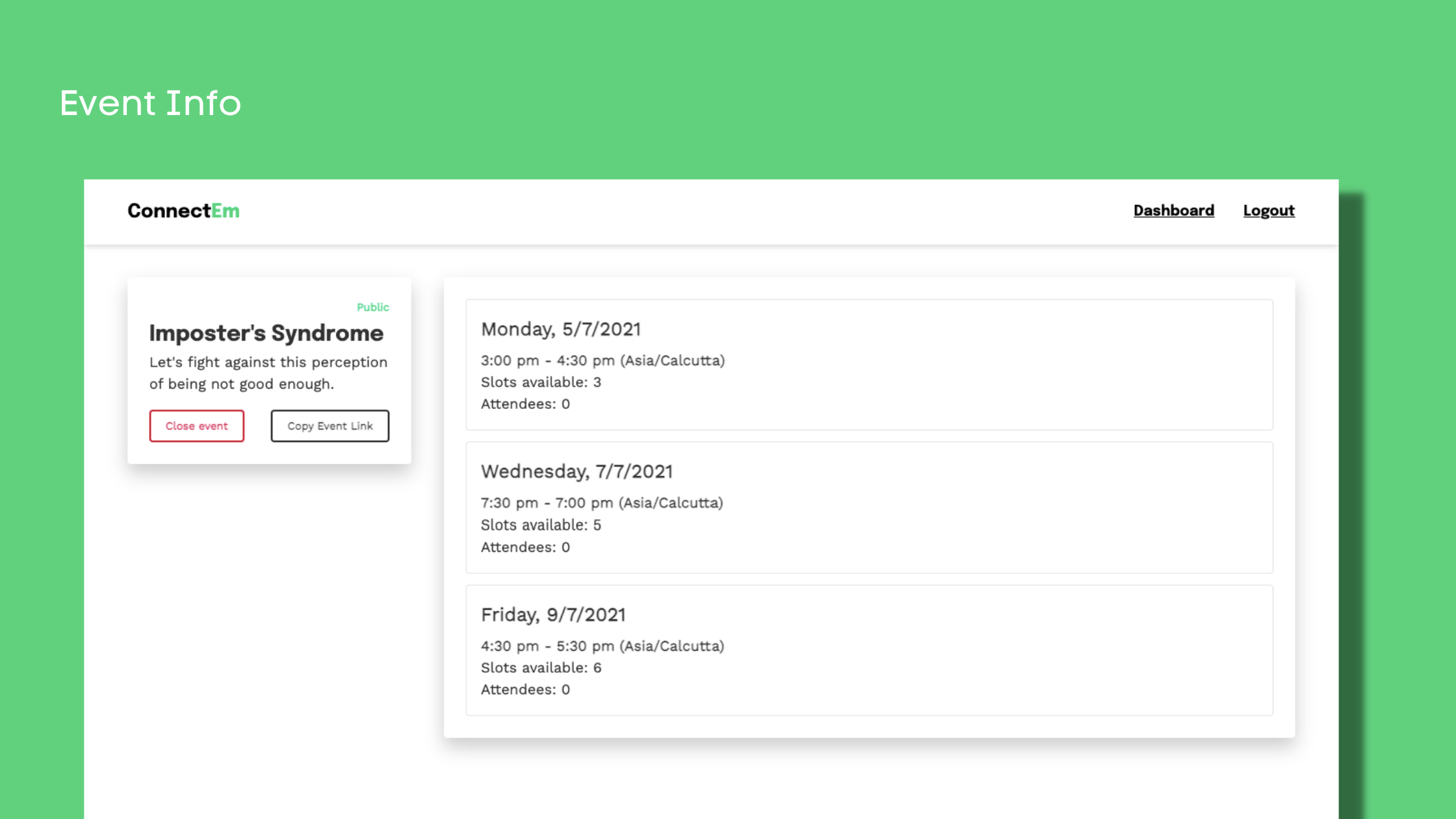Click the event description text
The image size is (1456, 819).
[268, 373]
